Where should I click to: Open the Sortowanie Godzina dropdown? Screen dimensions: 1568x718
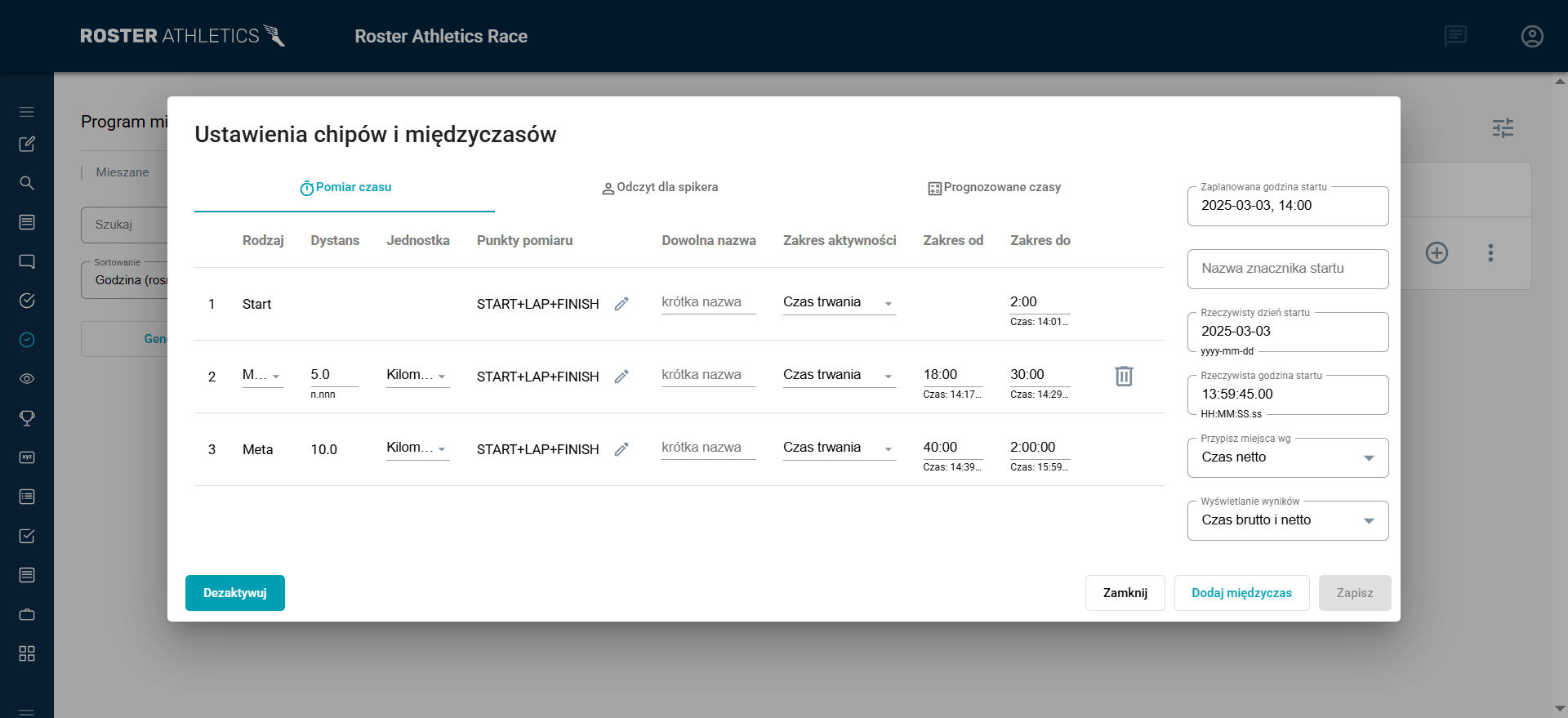tap(125, 280)
